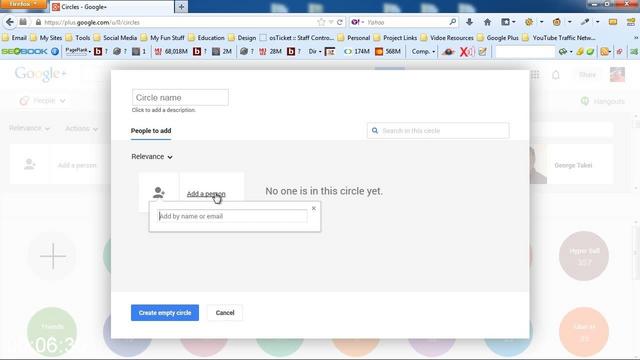
Task: Open the Education bookmarks folder
Action: pyautogui.click(x=206, y=38)
